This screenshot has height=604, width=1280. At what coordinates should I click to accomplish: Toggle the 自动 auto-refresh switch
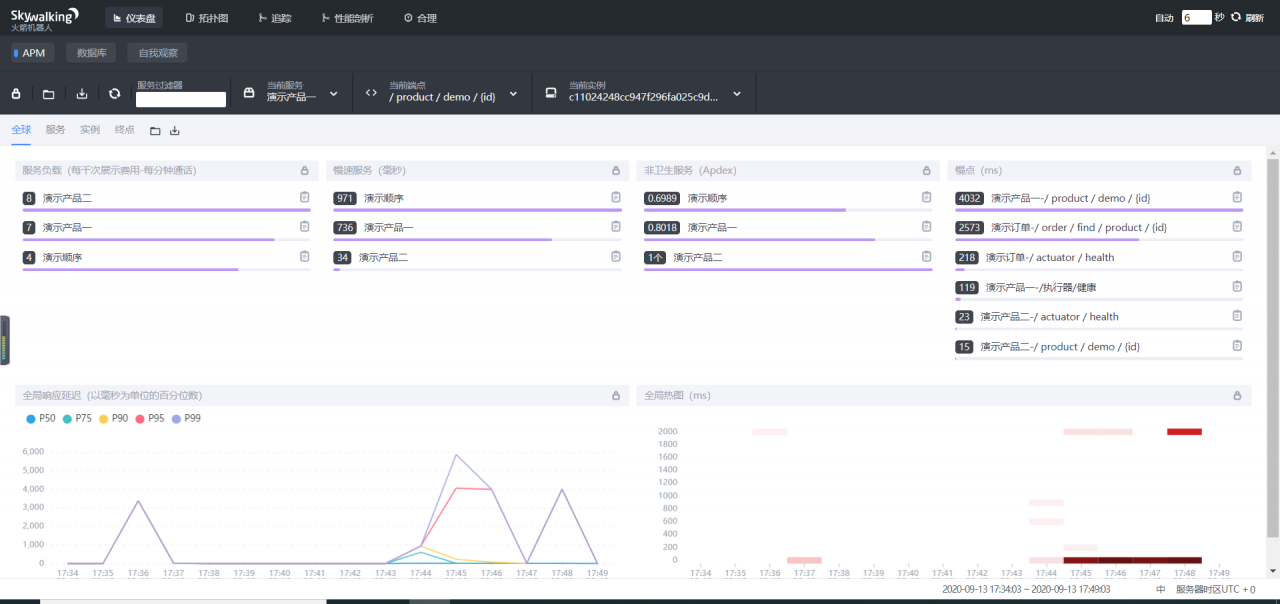pyautogui.click(x=1164, y=18)
